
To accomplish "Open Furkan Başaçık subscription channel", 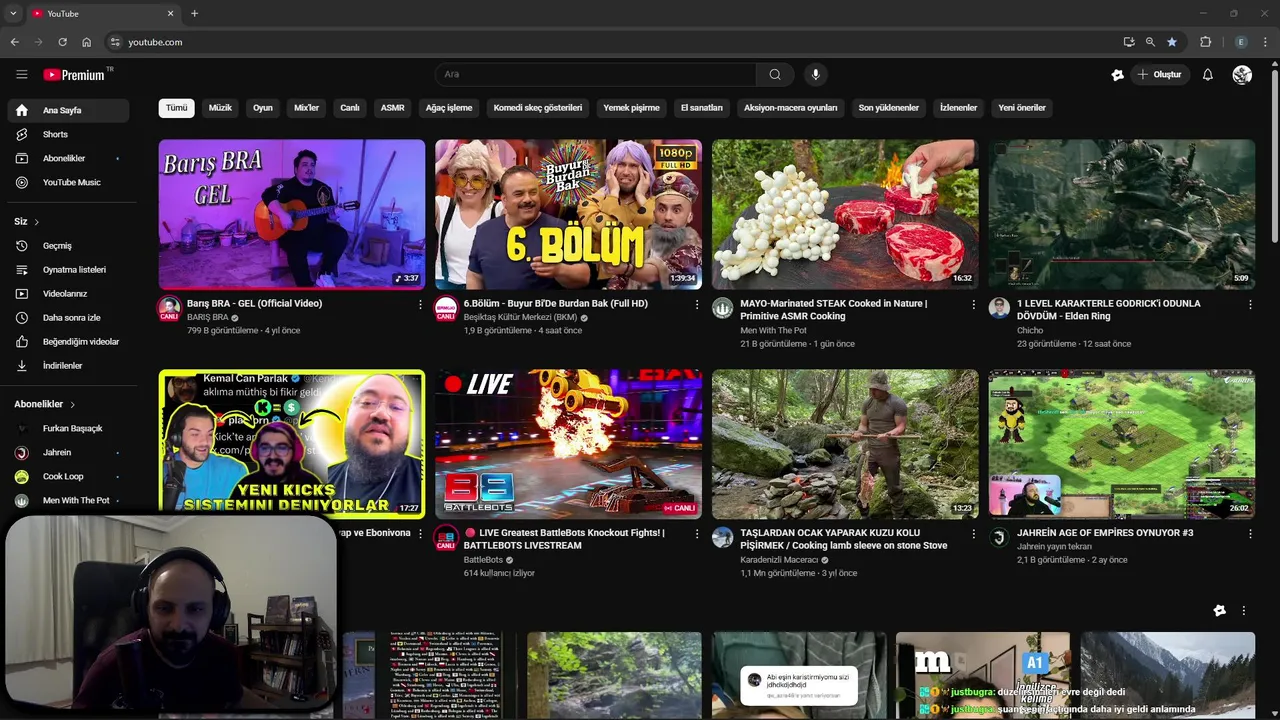I will (68, 428).
